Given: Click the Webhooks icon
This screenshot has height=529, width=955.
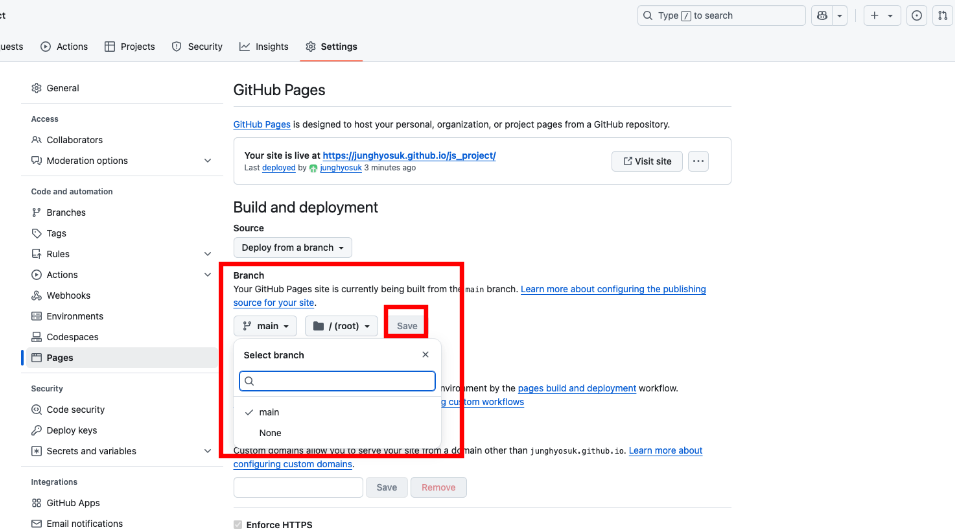Looking at the screenshot, I should (37, 295).
